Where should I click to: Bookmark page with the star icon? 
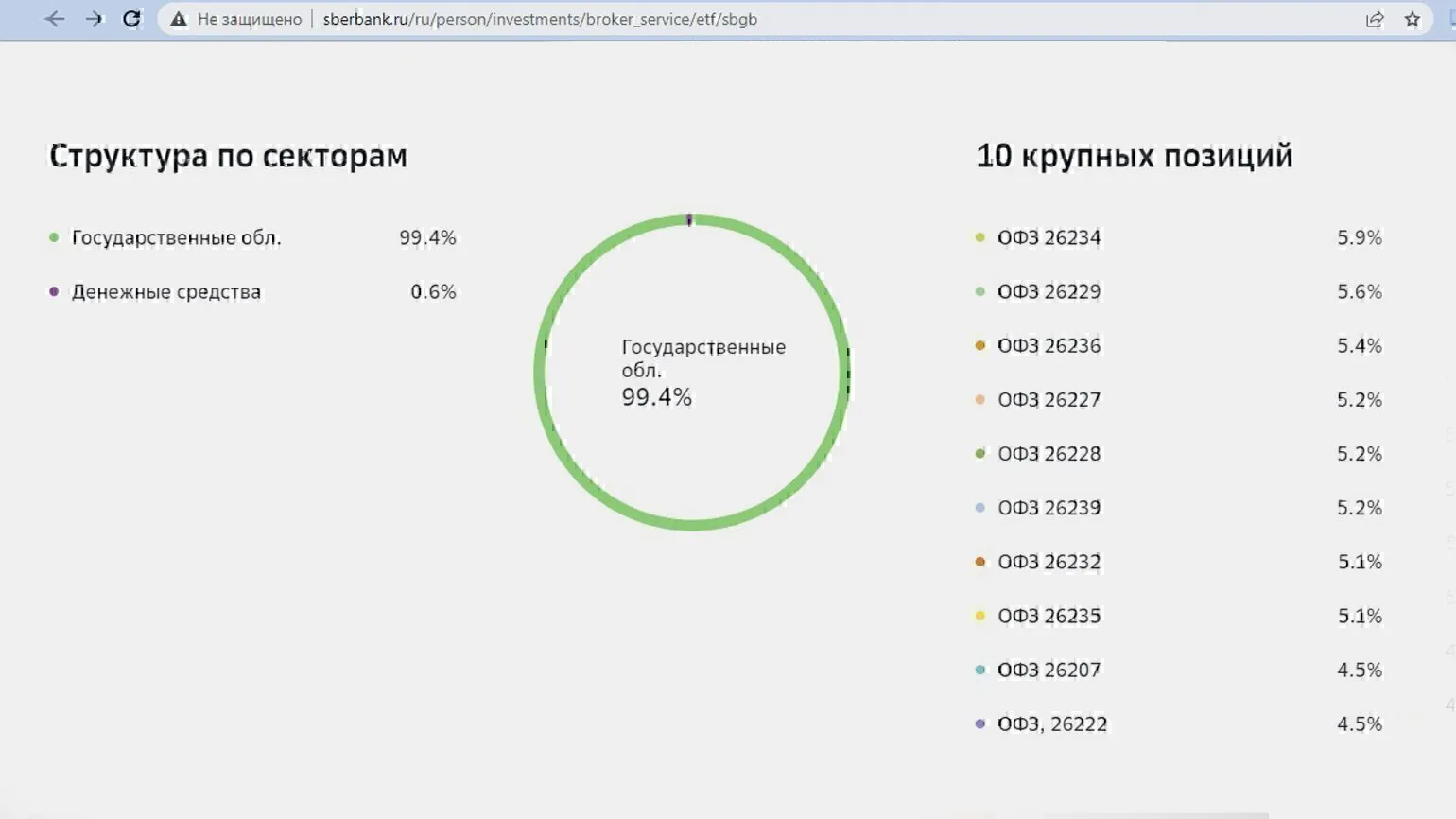click(x=1413, y=19)
